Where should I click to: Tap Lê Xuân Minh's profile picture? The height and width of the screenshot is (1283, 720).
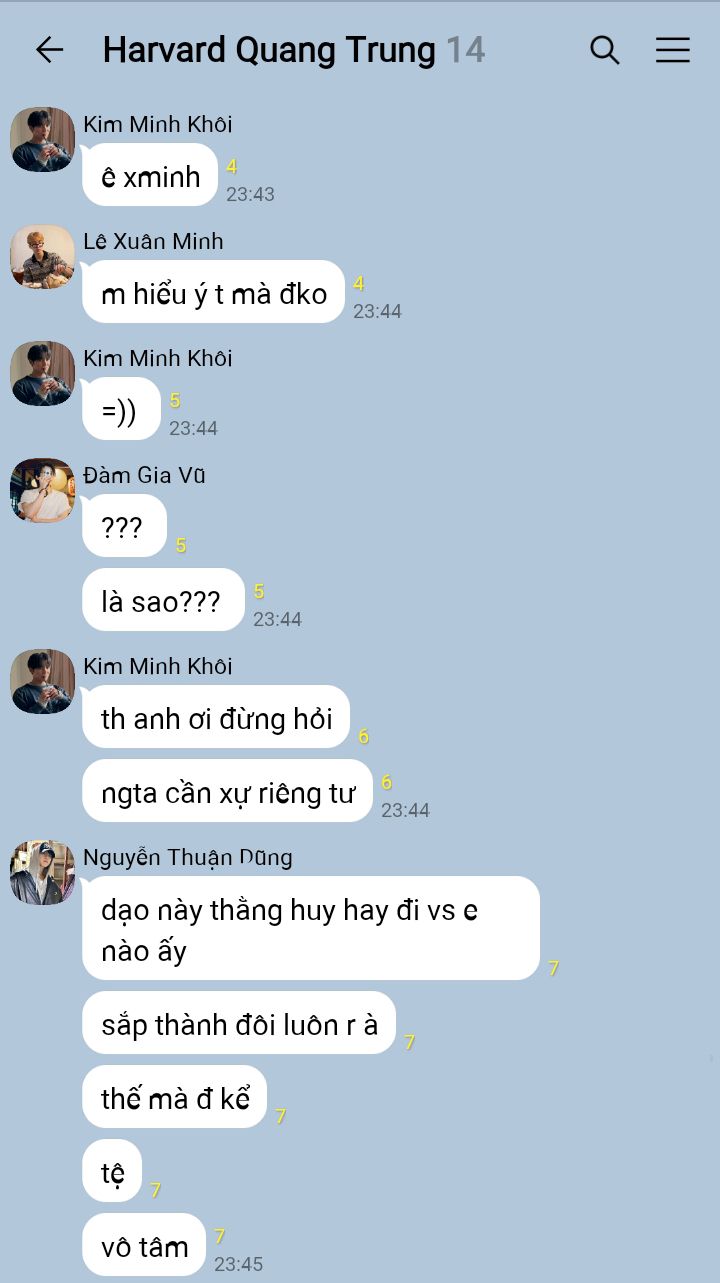click(43, 257)
